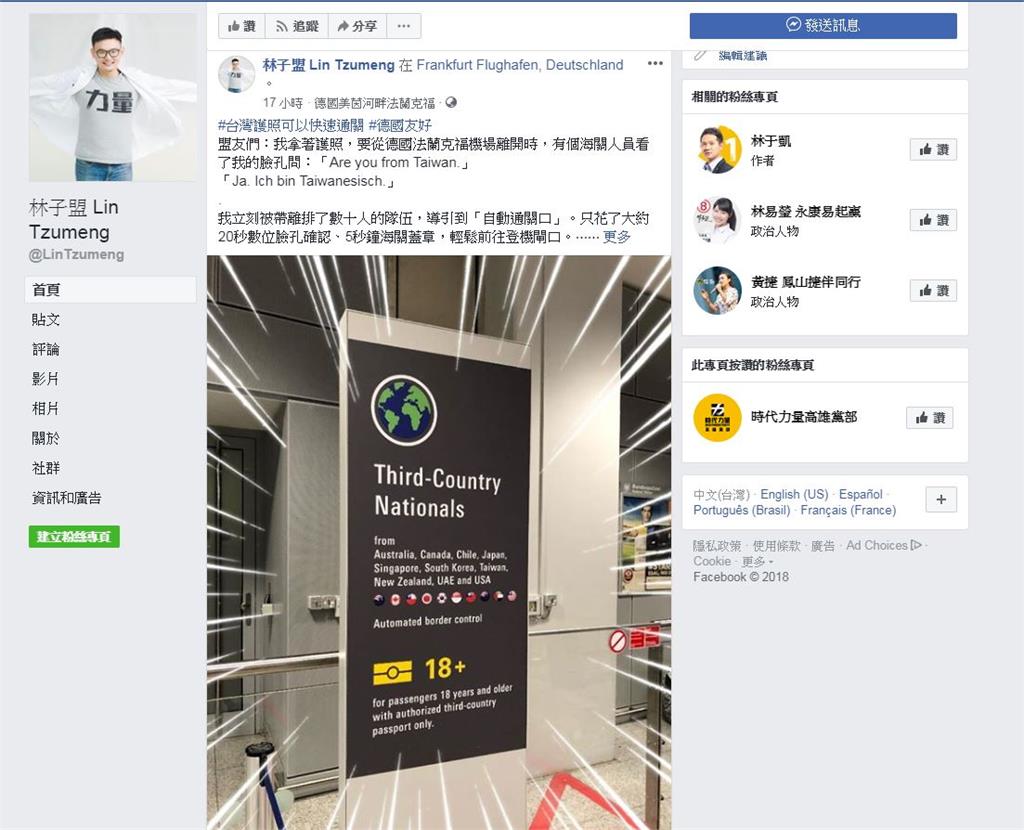
Task: Like 時代力量高雄黨部 page
Action: coord(929,418)
